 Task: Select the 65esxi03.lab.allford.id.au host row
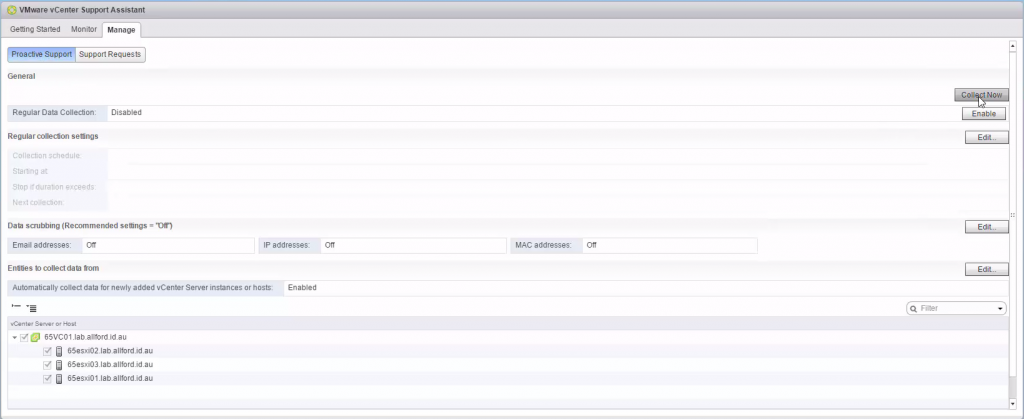click(507, 365)
